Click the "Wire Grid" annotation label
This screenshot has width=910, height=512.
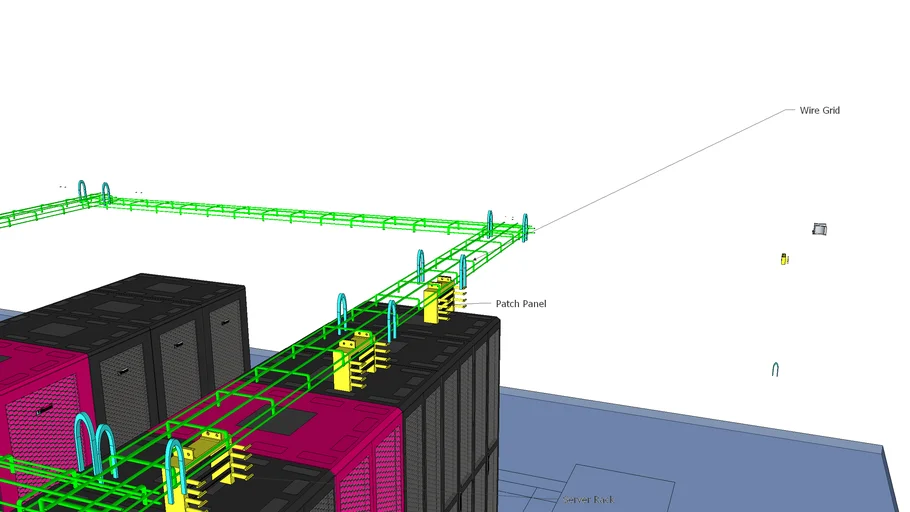pyautogui.click(x=819, y=110)
